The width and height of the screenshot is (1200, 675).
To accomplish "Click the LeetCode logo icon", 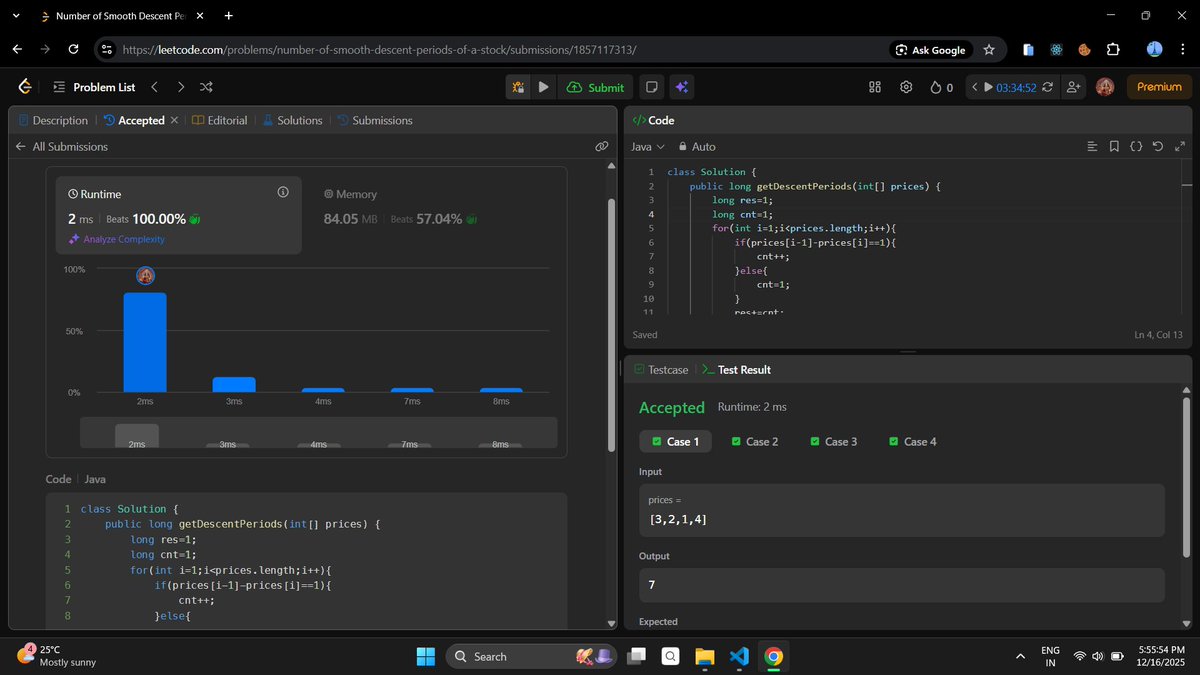I will click(x=25, y=87).
